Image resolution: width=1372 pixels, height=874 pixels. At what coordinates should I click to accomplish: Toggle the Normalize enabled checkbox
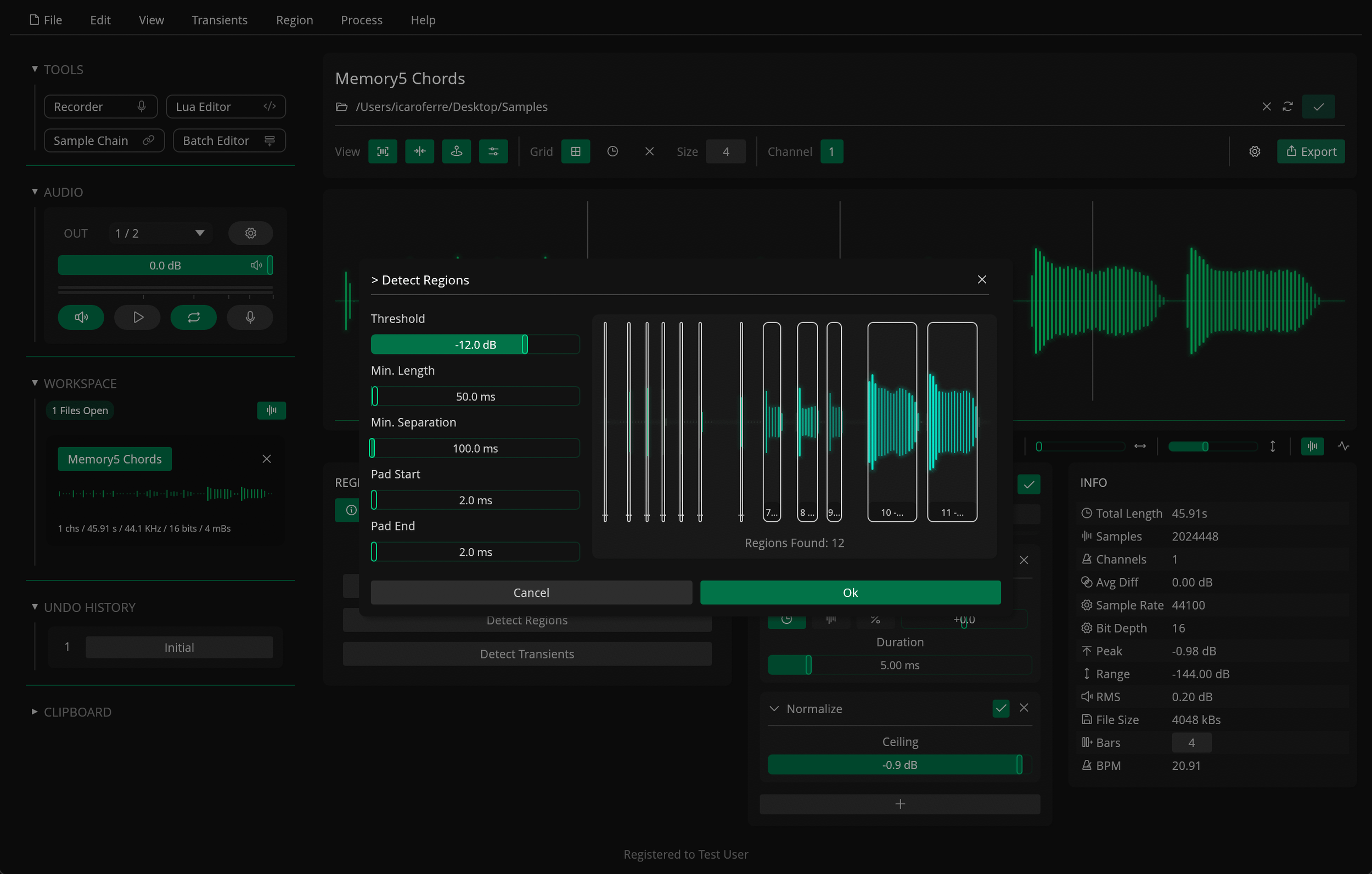tap(1000, 708)
